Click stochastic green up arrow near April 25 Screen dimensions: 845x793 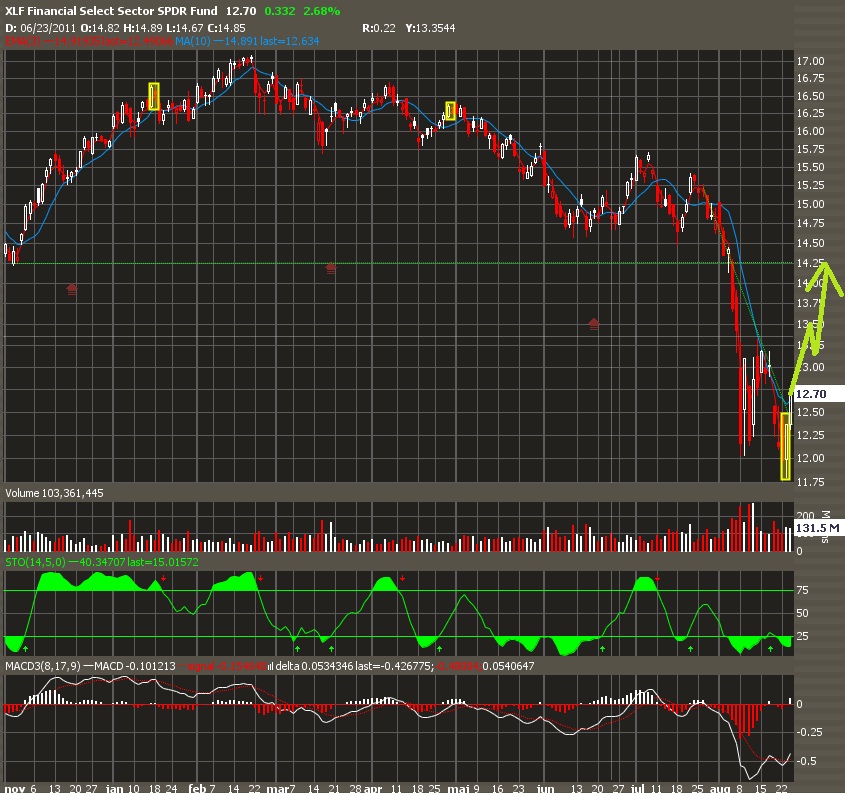click(439, 649)
